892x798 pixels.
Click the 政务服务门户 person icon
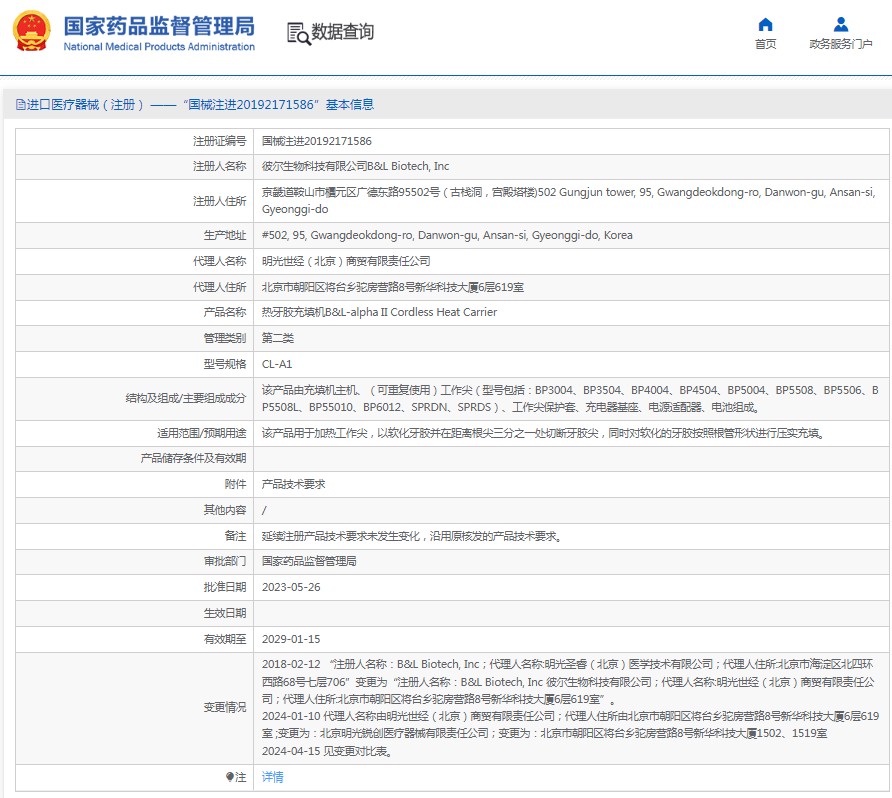pyautogui.click(x=840, y=24)
